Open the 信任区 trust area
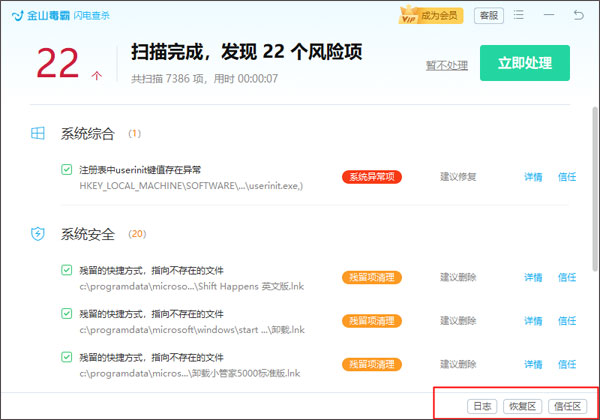The height and width of the screenshot is (420, 600). [x=567, y=406]
